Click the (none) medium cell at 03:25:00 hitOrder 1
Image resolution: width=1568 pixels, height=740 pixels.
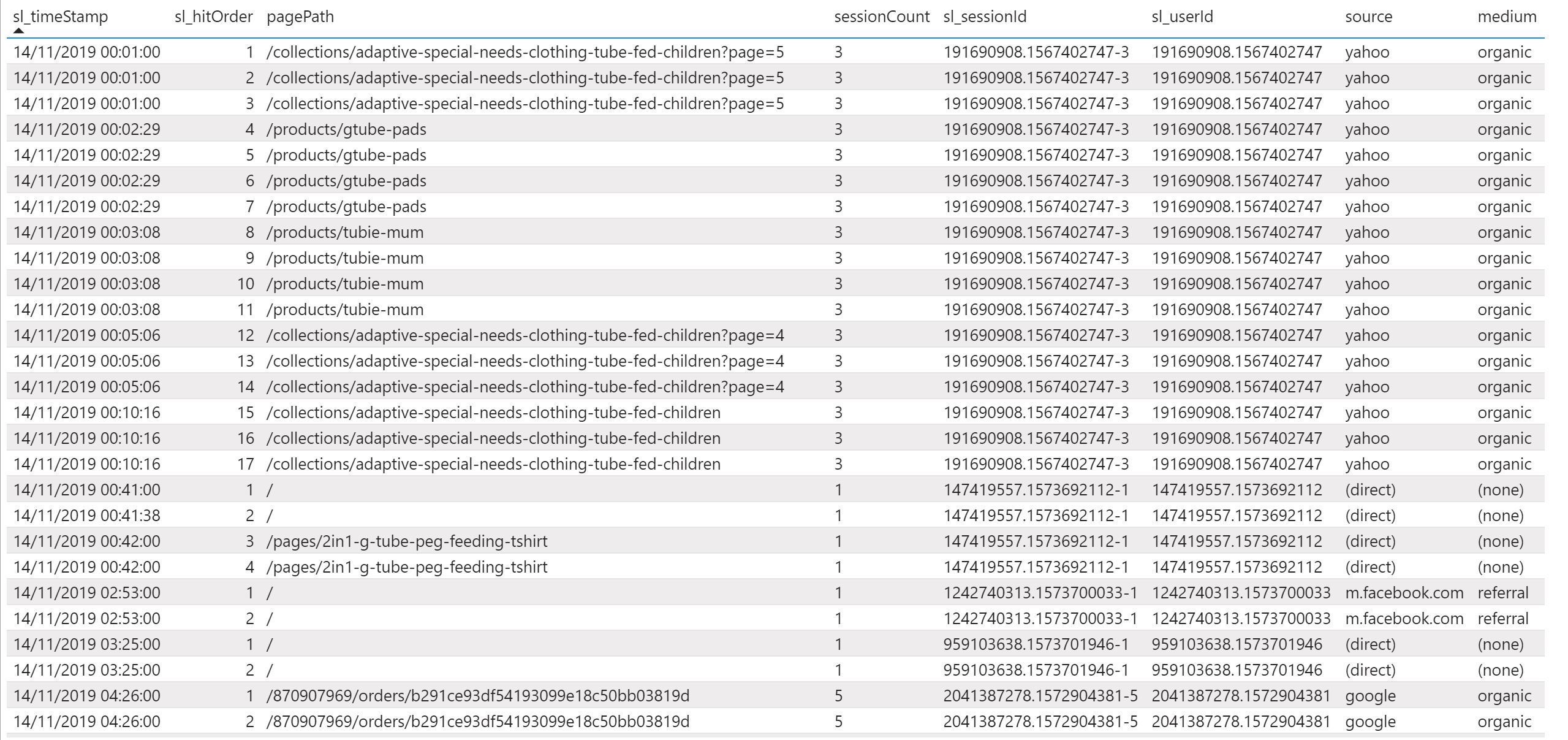click(x=1500, y=644)
